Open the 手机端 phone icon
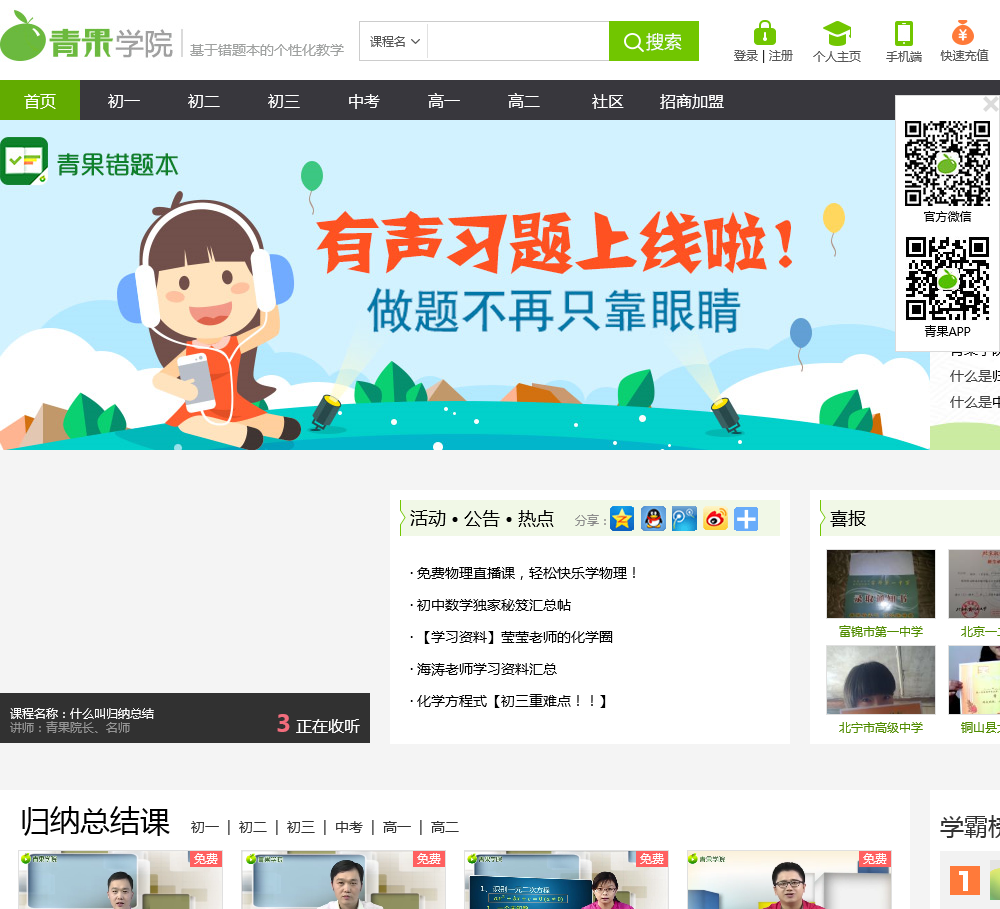 (x=904, y=33)
